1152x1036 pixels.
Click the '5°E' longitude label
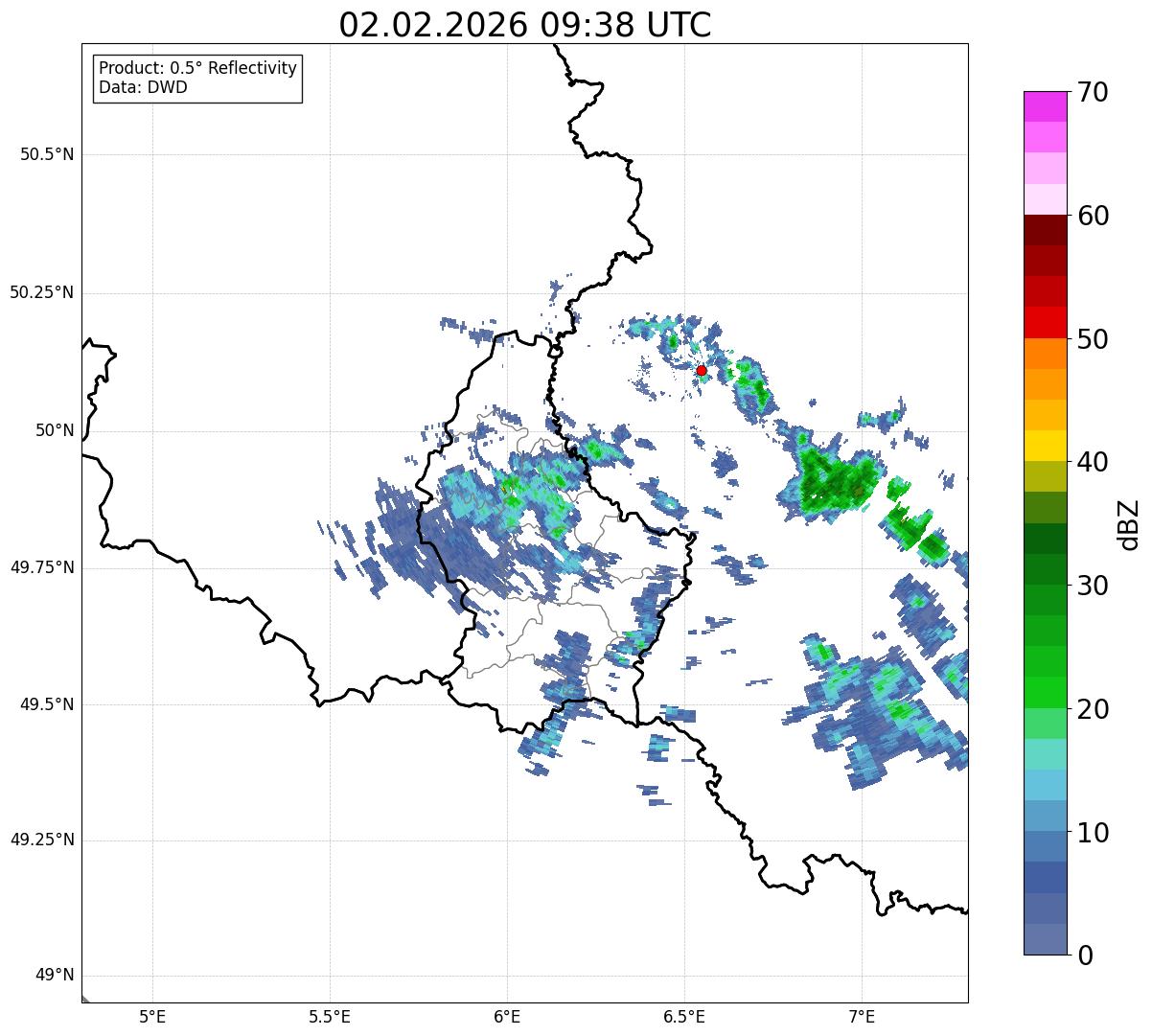pyautogui.click(x=152, y=1016)
